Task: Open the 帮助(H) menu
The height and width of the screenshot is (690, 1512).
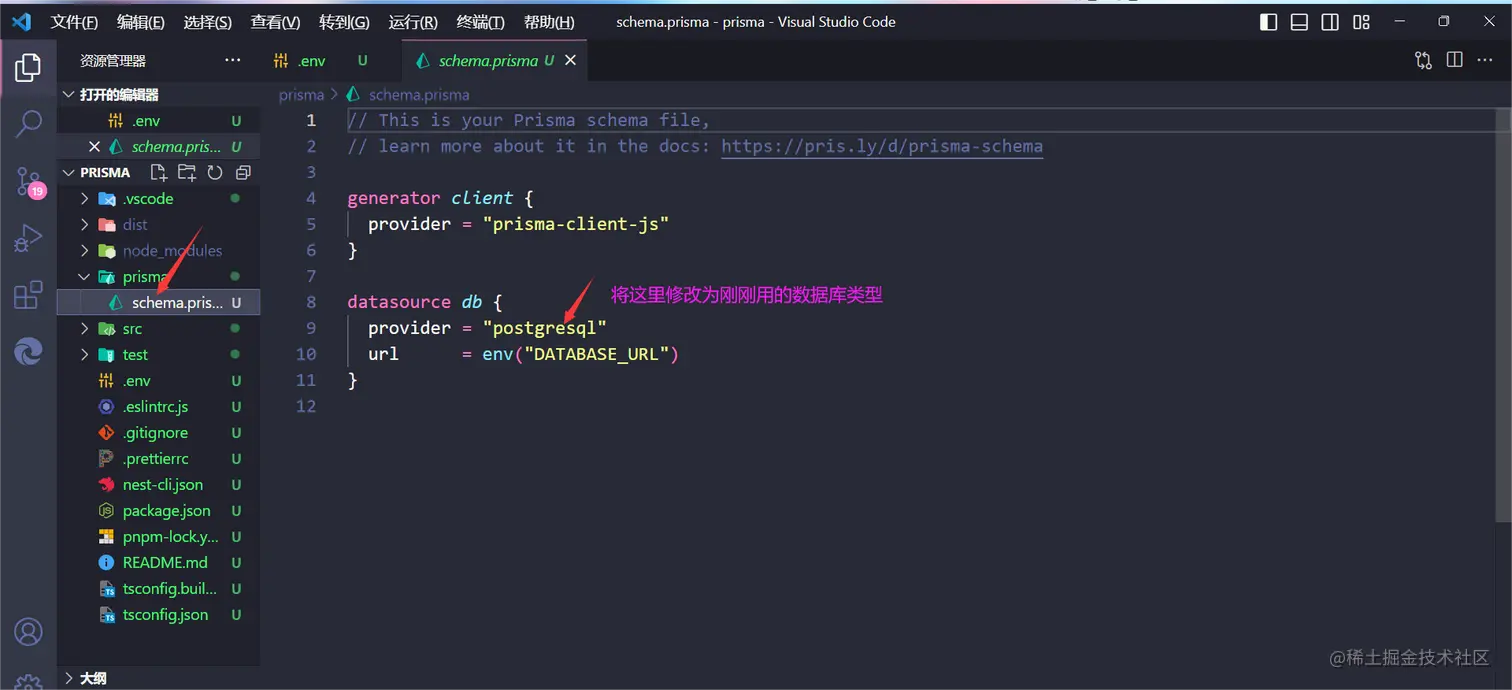Action: coord(549,22)
